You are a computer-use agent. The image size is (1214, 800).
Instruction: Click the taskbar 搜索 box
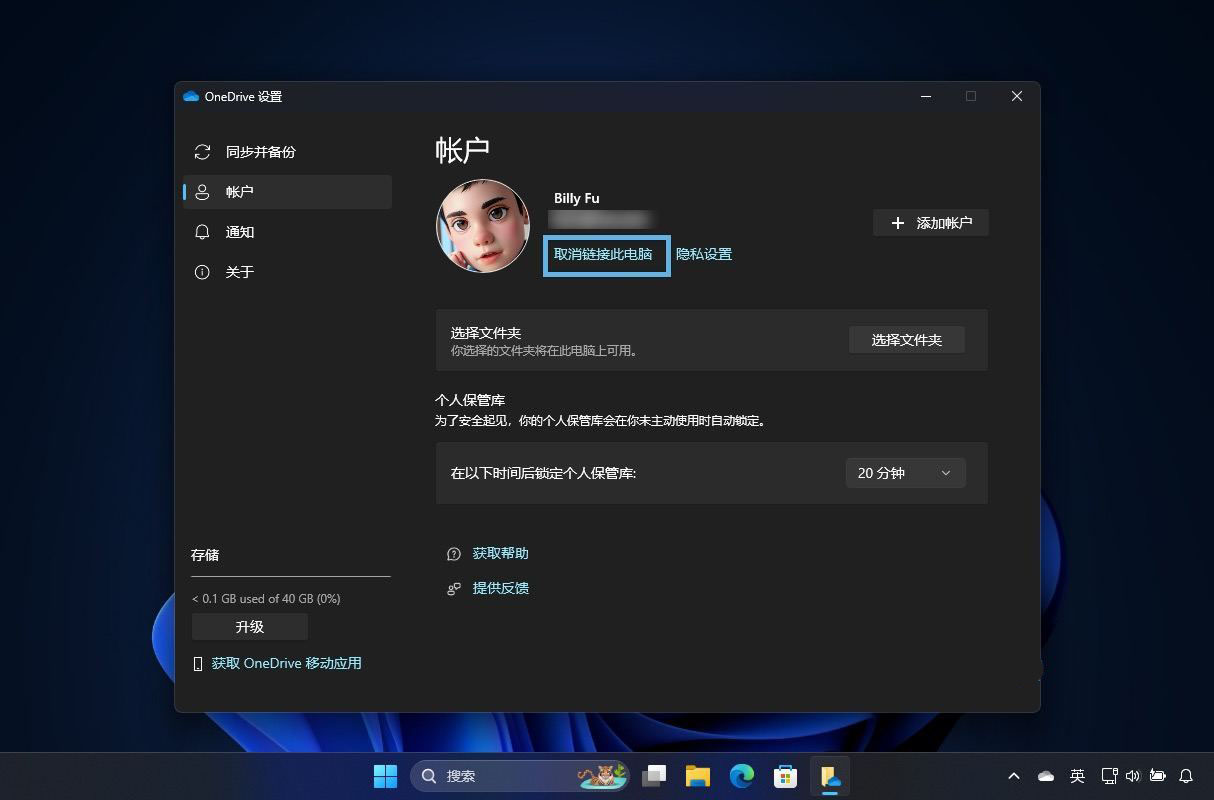click(500, 776)
